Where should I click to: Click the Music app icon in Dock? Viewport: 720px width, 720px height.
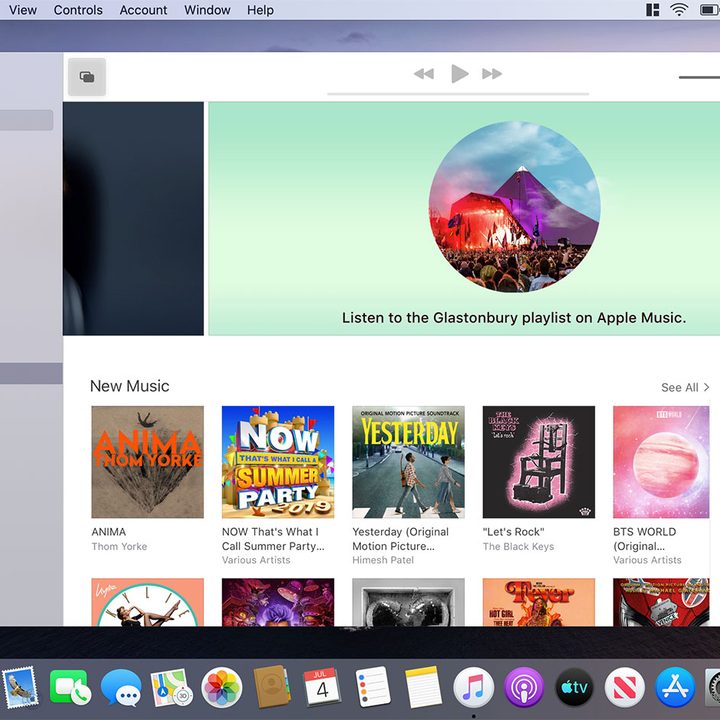click(x=473, y=687)
